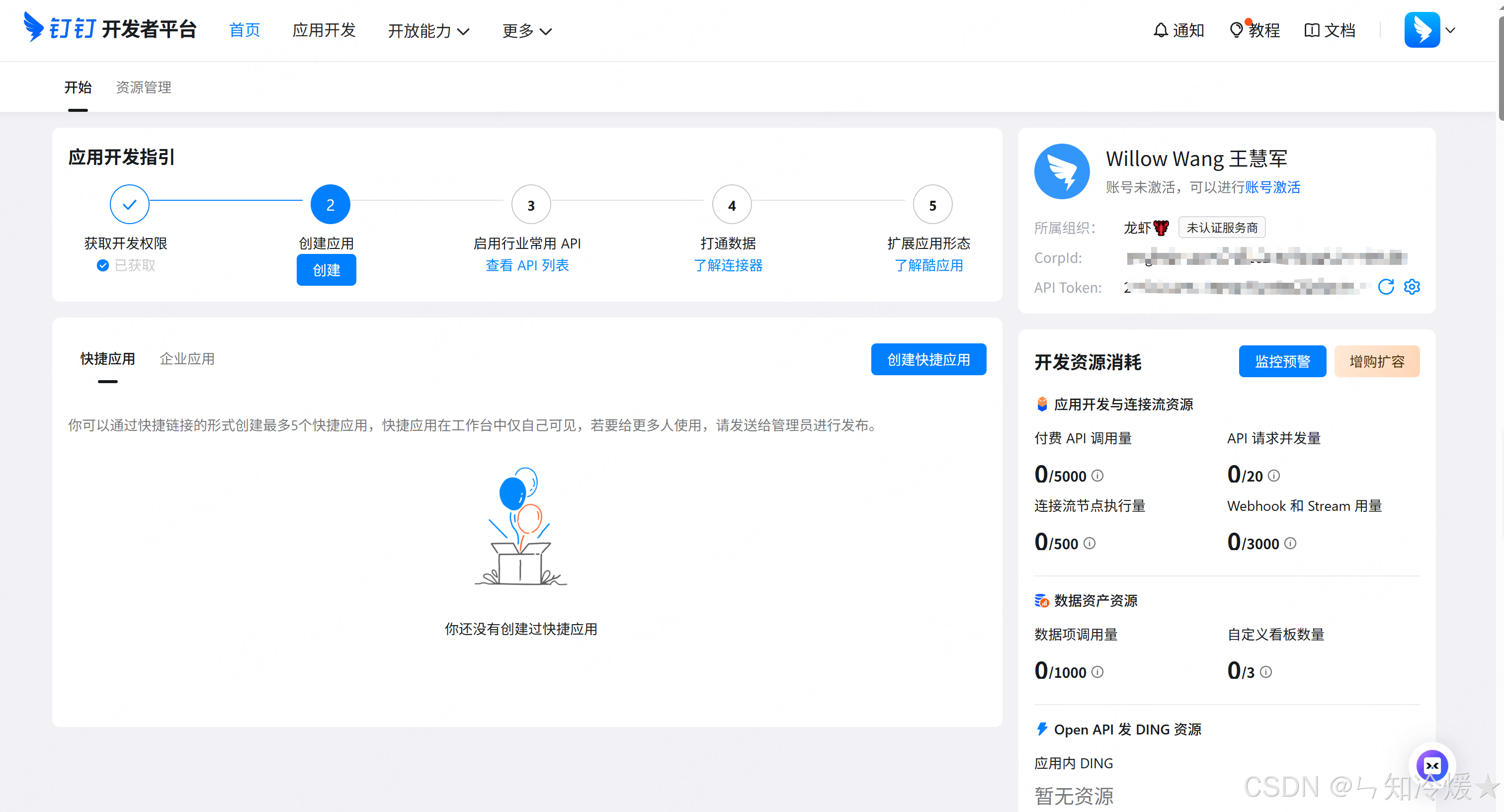The image size is (1504, 812).
Task: Expand the 开放能力 dropdown menu
Action: (429, 31)
